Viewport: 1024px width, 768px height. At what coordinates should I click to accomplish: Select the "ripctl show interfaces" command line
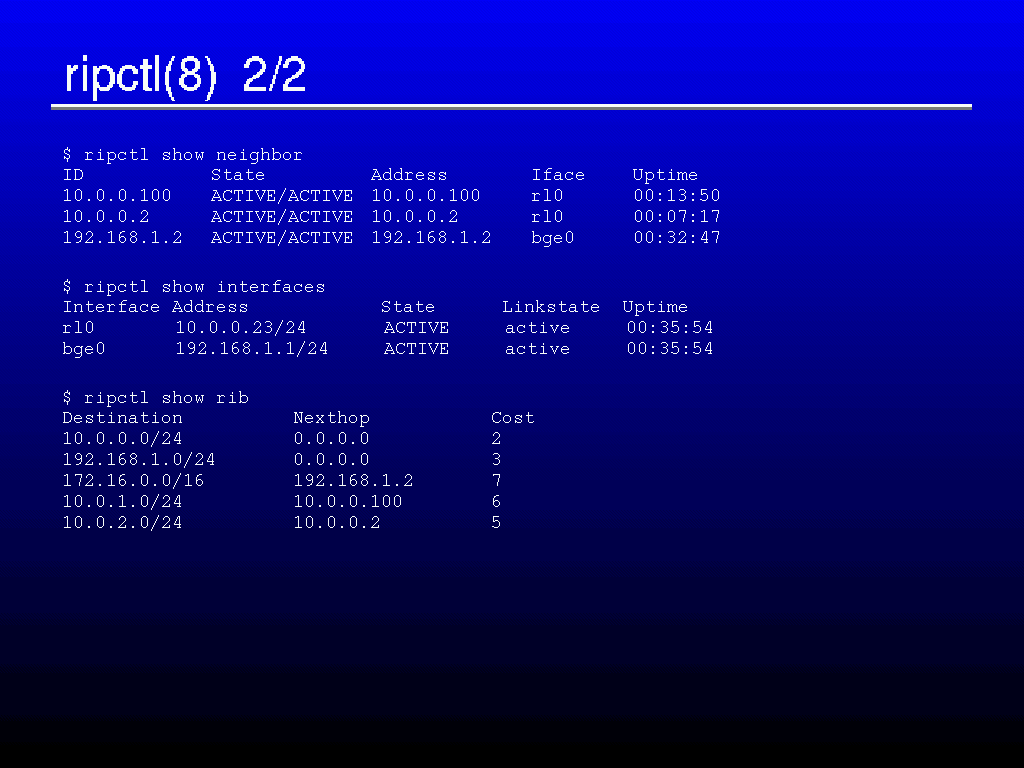pos(193,287)
